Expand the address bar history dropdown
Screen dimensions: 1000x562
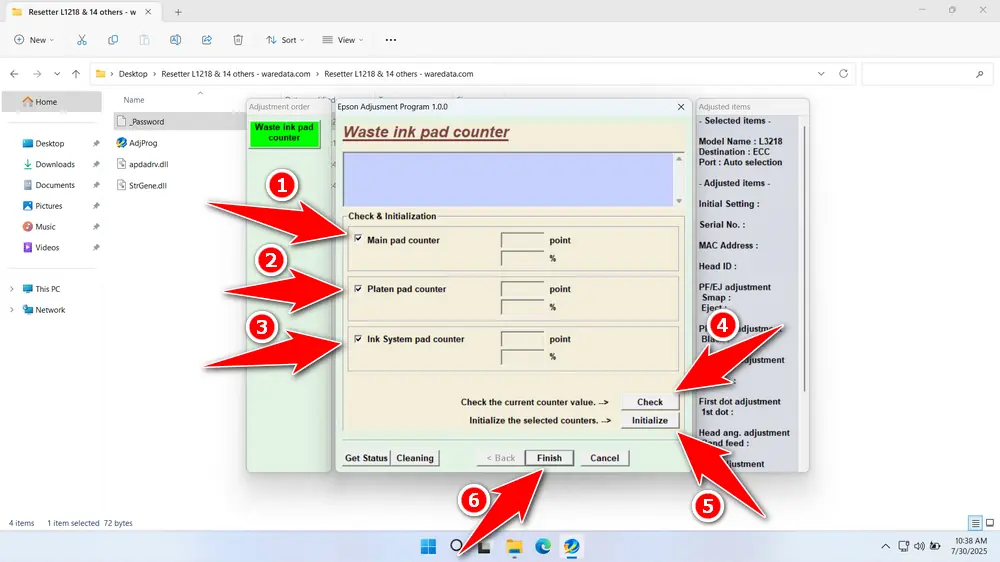point(821,74)
